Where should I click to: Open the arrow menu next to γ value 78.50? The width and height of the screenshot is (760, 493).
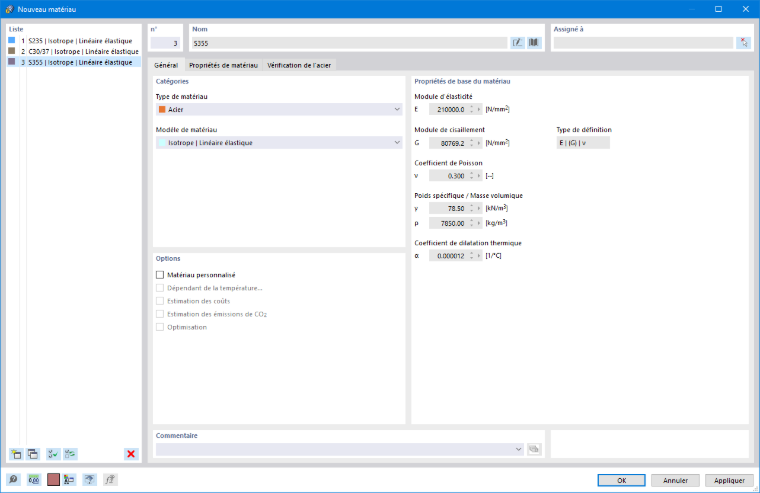point(479,208)
